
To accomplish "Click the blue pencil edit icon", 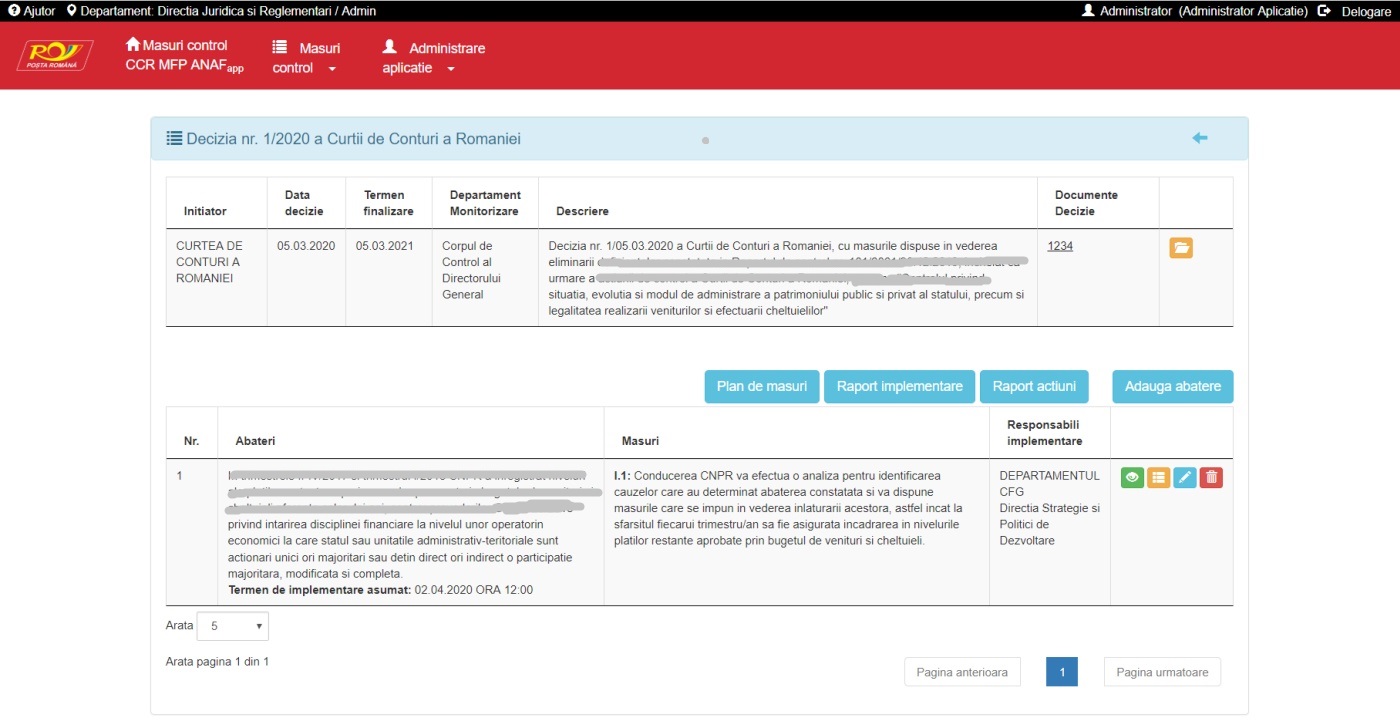I will pyautogui.click(x=1185, y=478).
